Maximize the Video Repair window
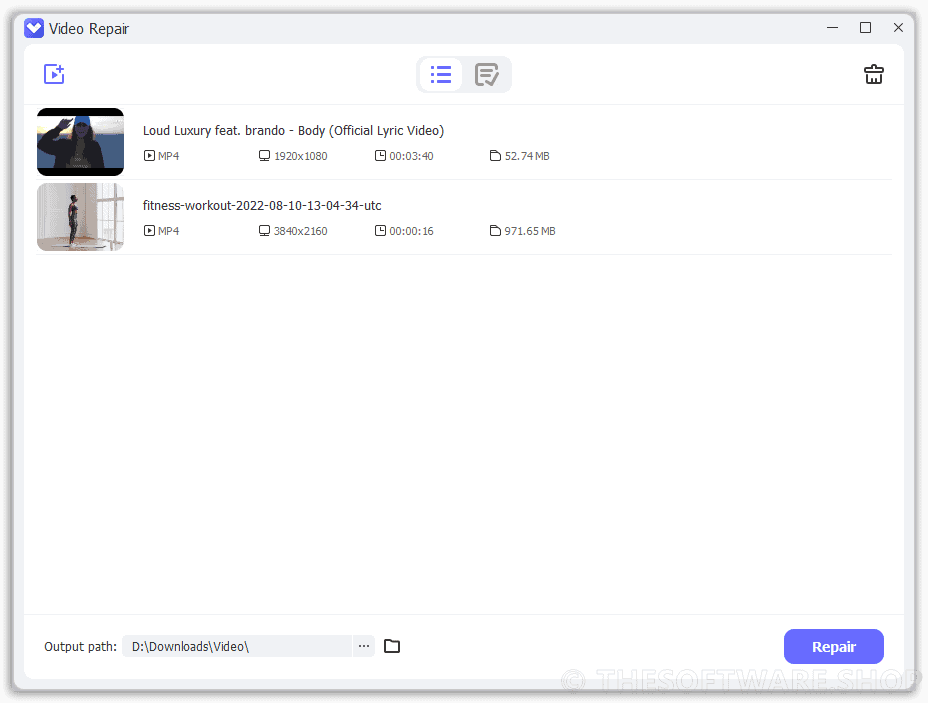Image resolution: width=928 pixels, height=703 pixels. pyautogui.click(x=865, y=28)
